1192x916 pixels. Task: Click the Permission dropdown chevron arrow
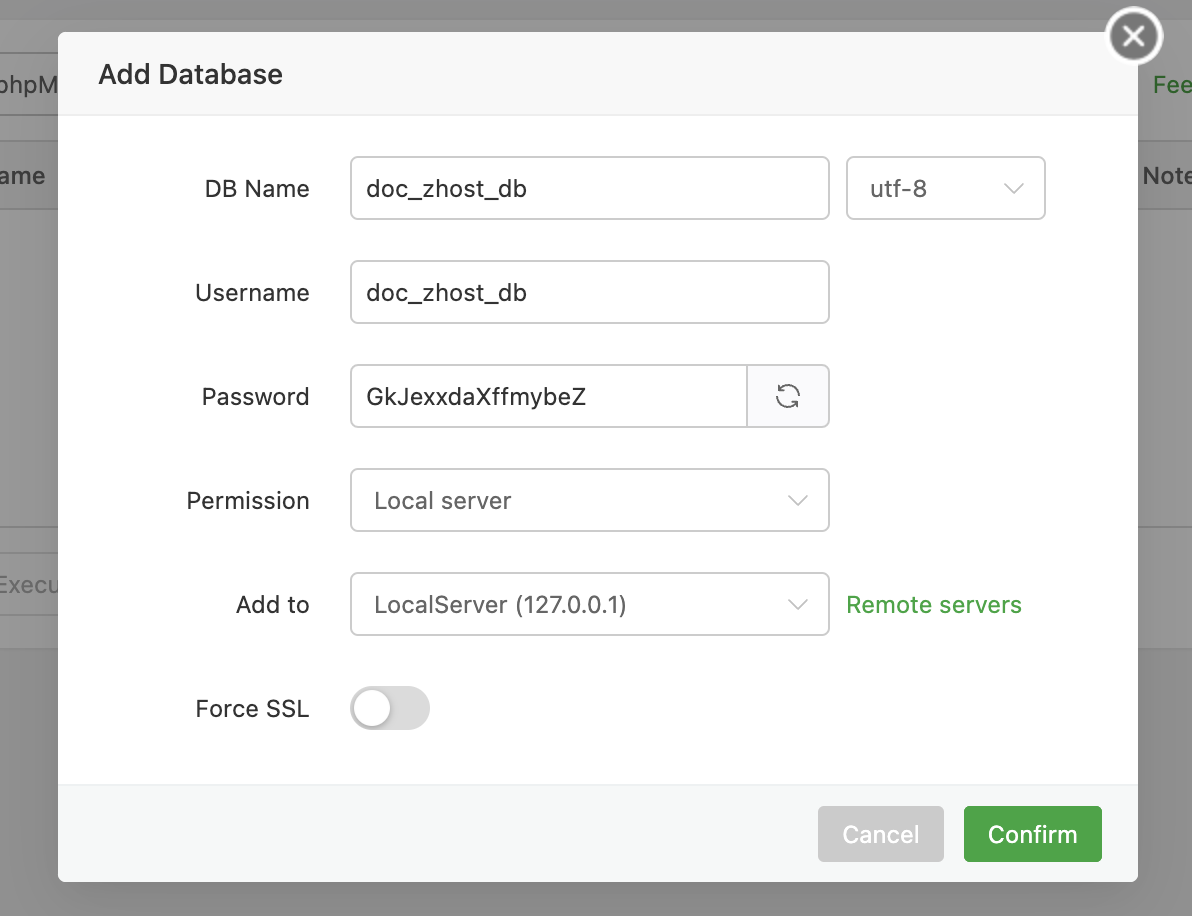click(798, 500)
